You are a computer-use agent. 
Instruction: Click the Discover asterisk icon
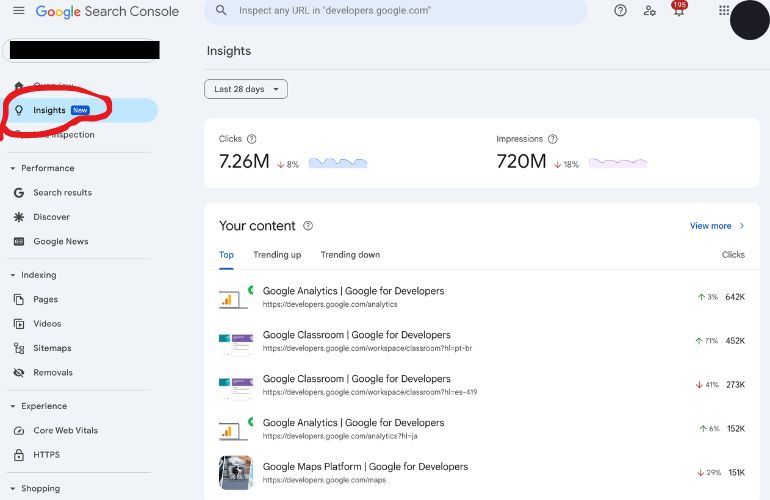19,217
